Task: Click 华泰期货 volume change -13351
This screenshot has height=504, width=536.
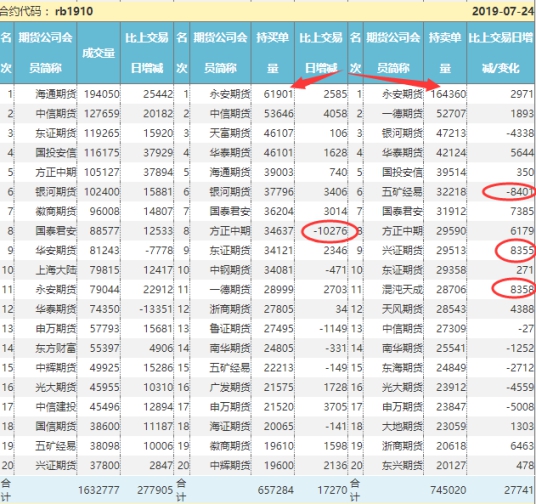Action: (x=156, y=309)
